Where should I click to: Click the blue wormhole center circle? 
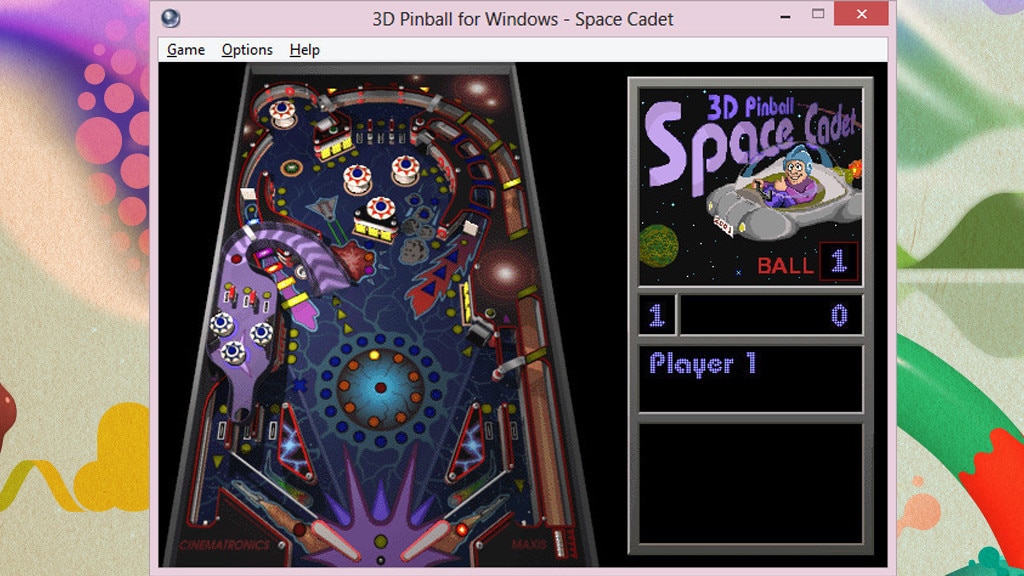pos(381,387)
